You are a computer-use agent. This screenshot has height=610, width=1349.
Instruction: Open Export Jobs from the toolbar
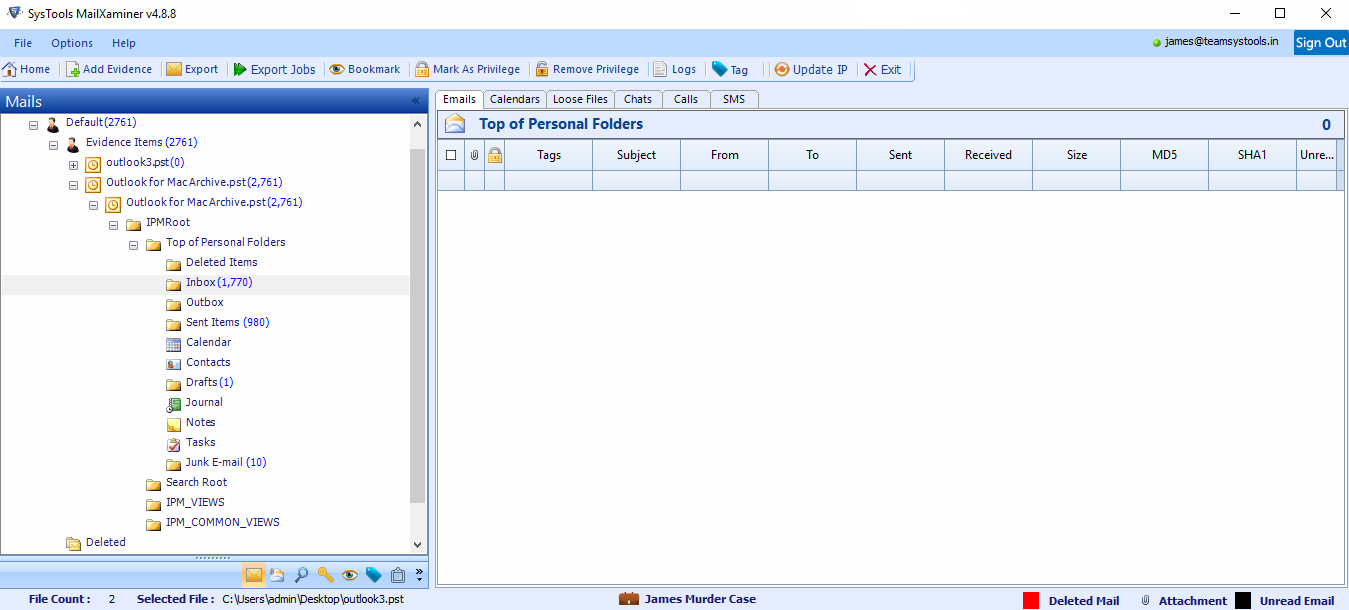(x=274, y=70)
